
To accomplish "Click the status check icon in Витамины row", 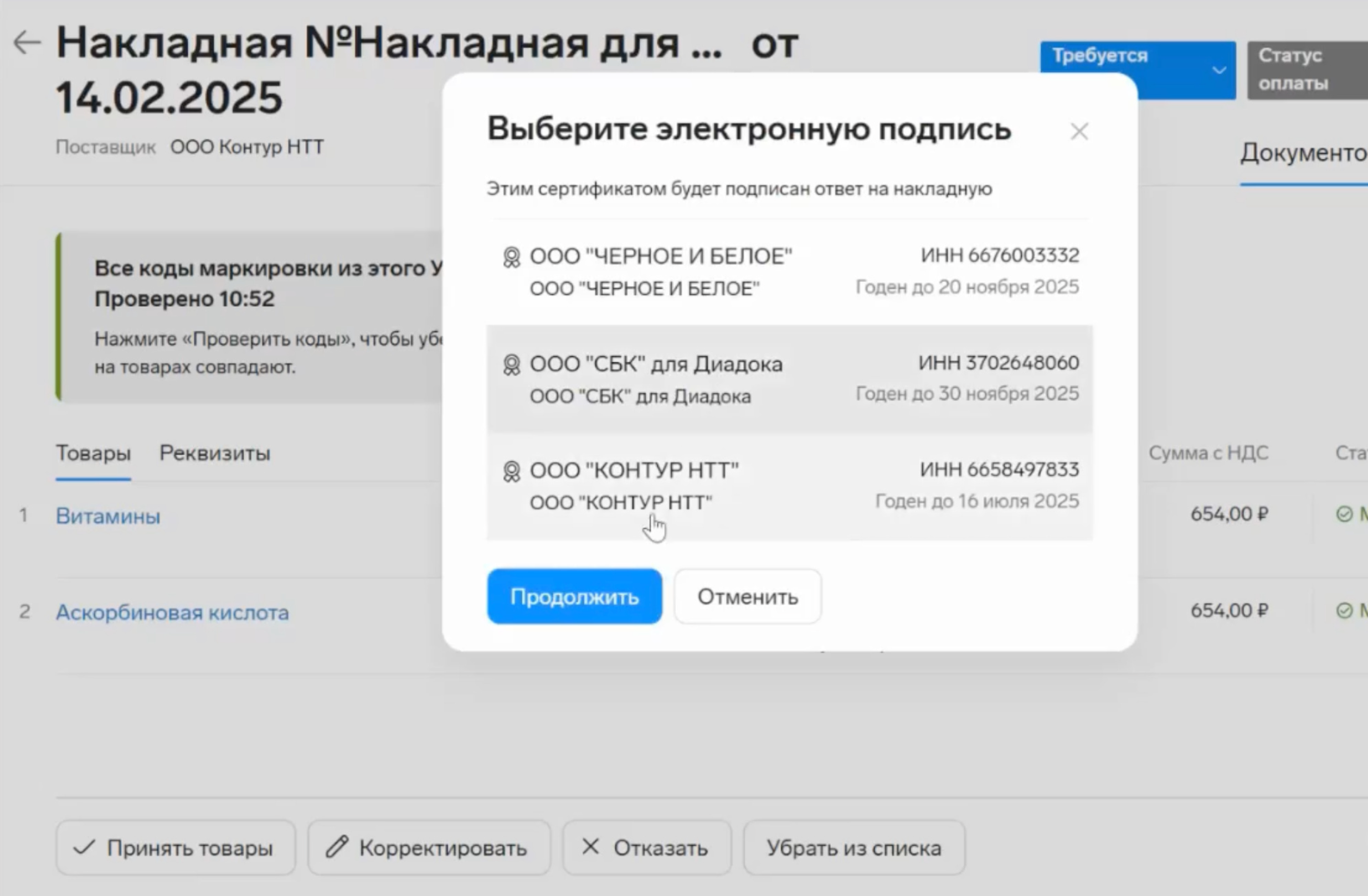I will [x=1344, y=514].
